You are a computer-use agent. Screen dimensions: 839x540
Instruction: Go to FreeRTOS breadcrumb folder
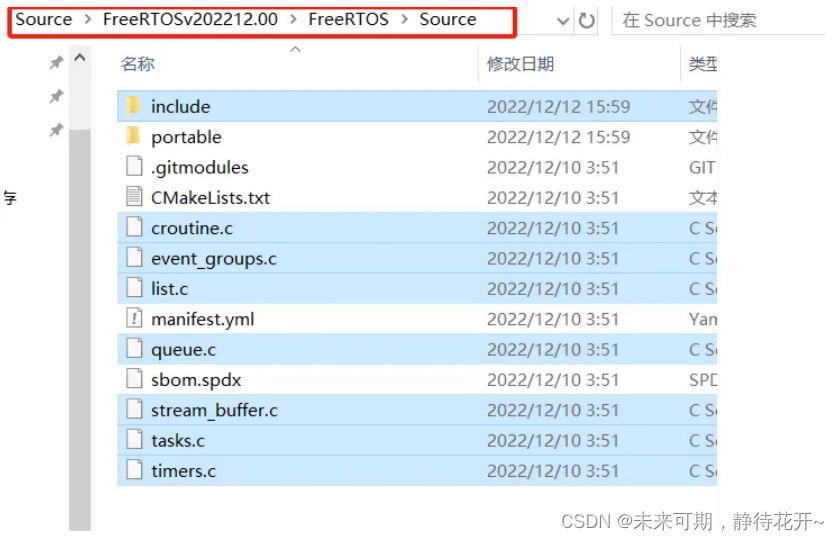tap(348, 19)
